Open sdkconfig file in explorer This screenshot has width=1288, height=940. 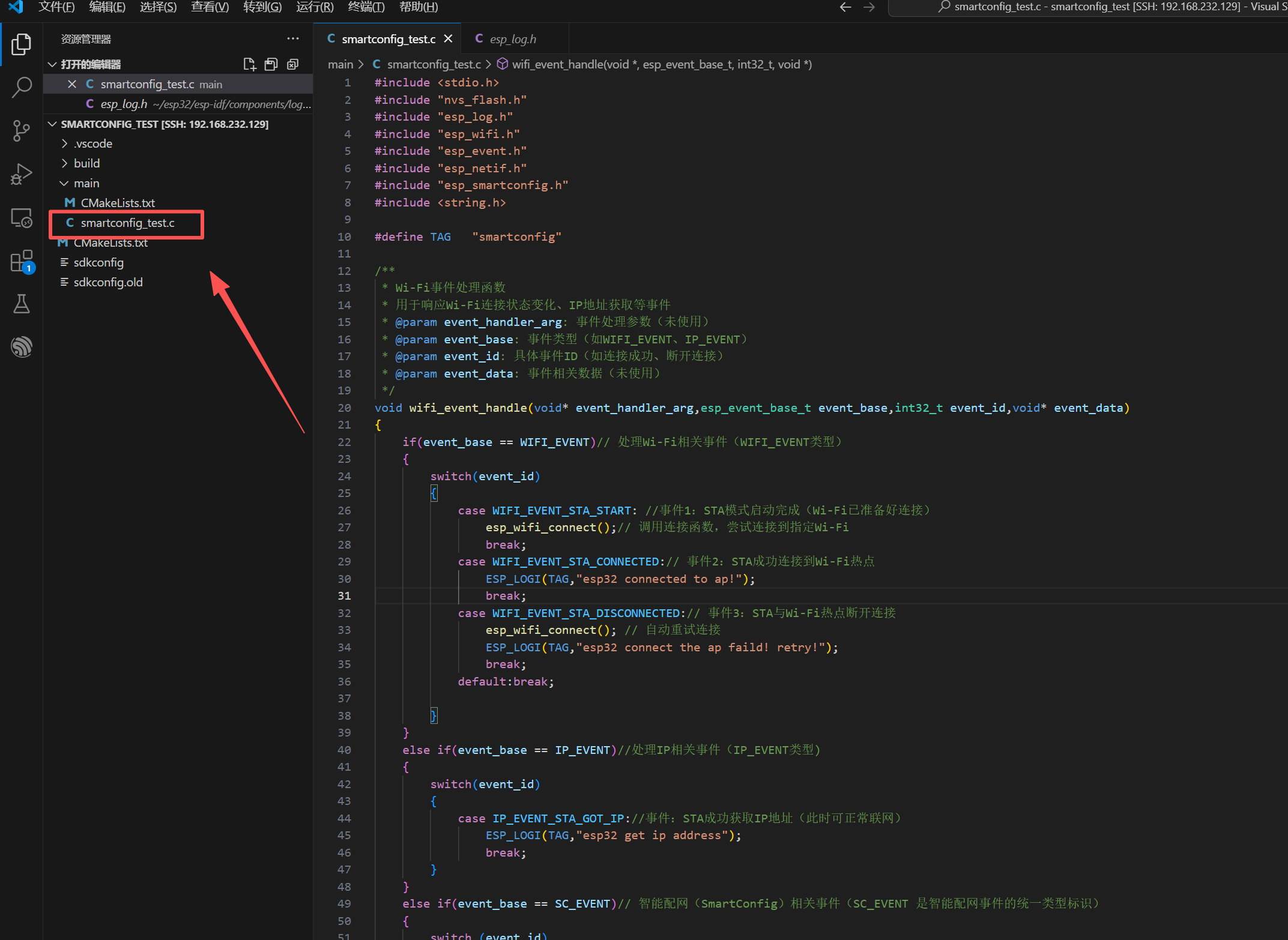pos(98,262)
